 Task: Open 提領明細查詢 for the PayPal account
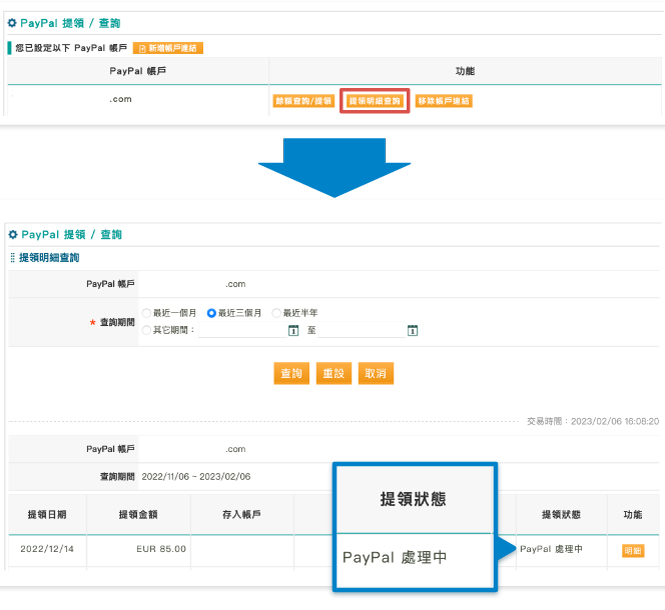[374, 101]
